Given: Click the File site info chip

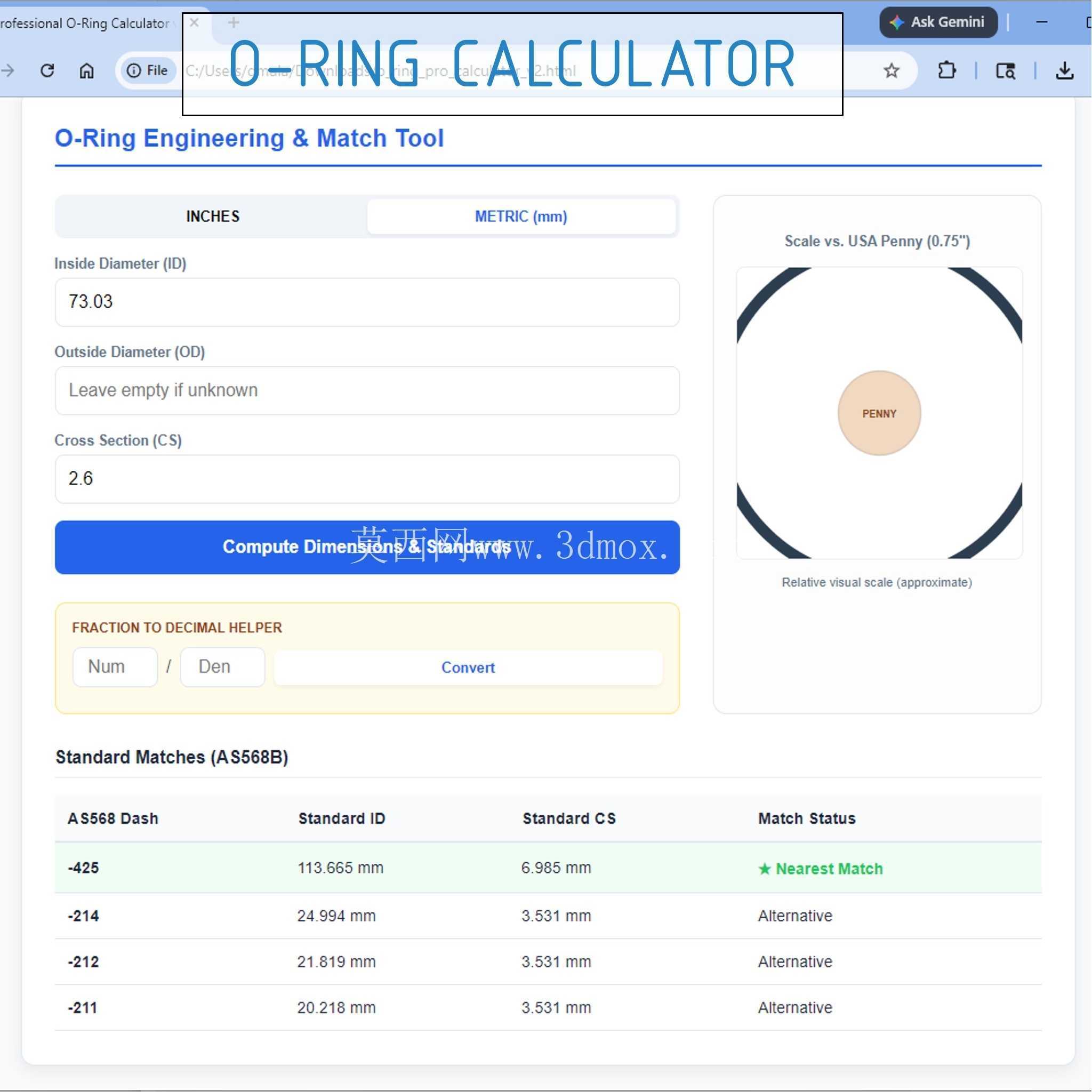Looking at the screenshot, I should pos(148,71).
